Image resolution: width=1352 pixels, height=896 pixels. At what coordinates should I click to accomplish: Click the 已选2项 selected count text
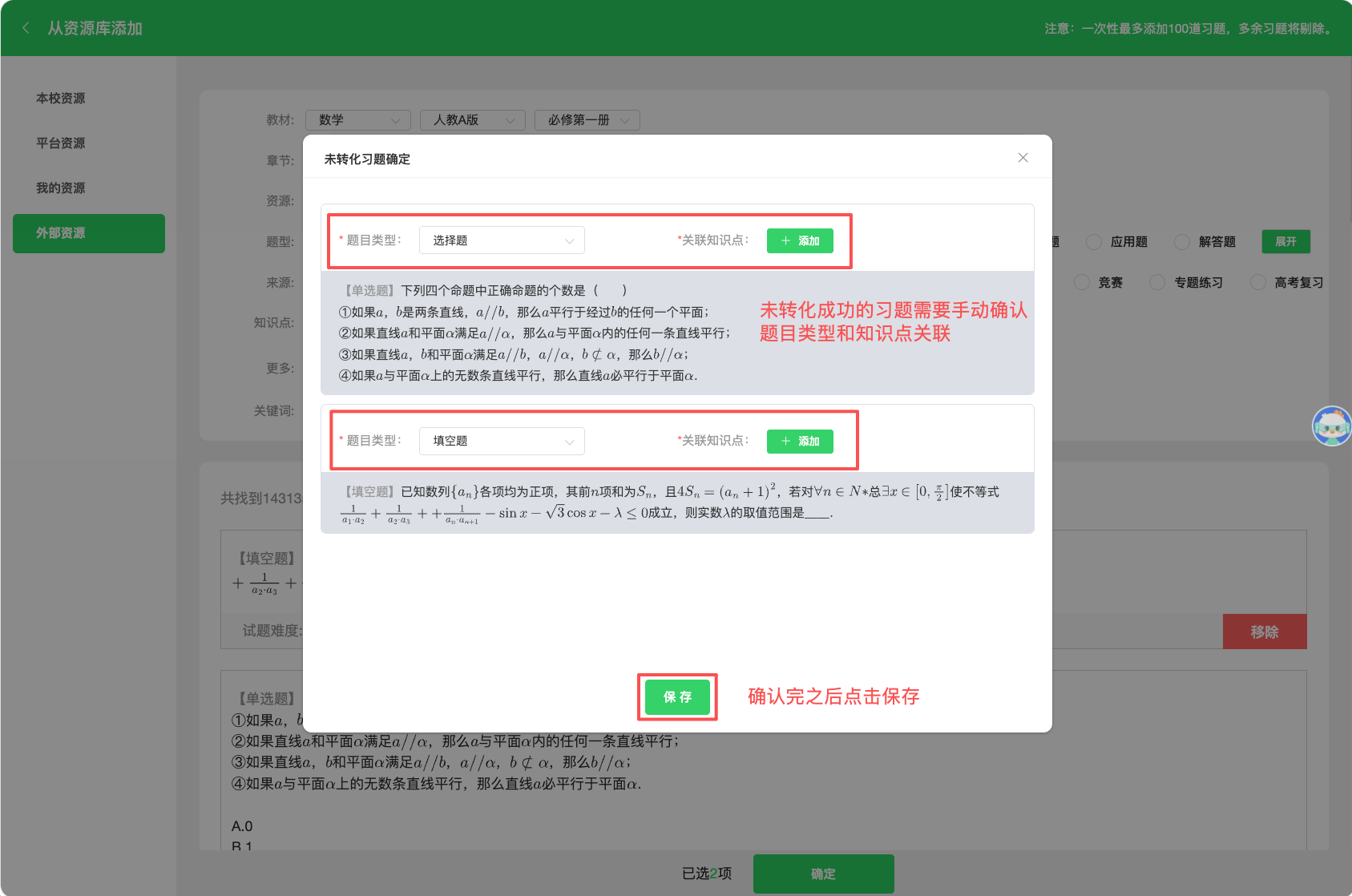point(706,874)
